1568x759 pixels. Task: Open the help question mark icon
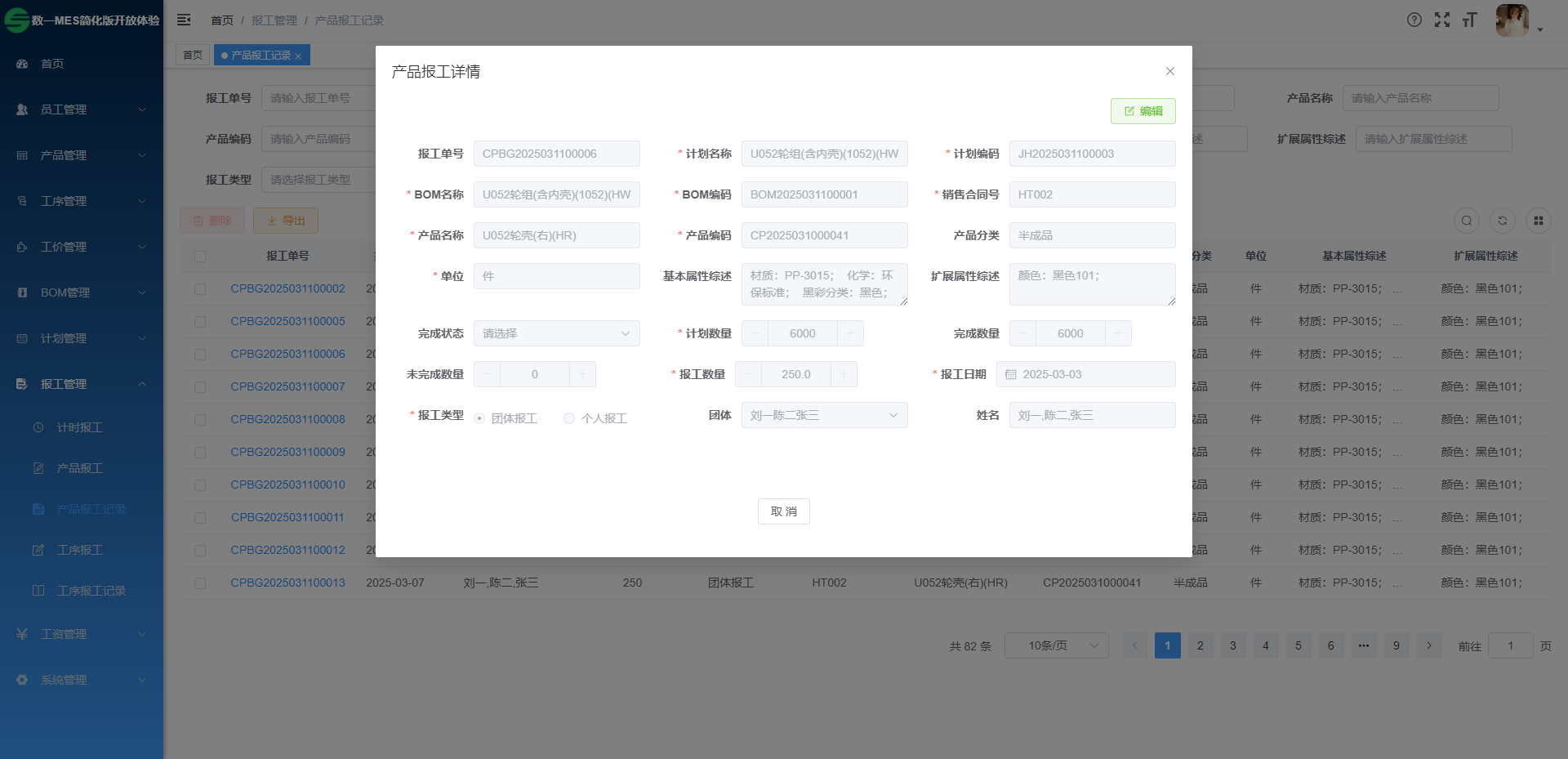coord(1414,20)
